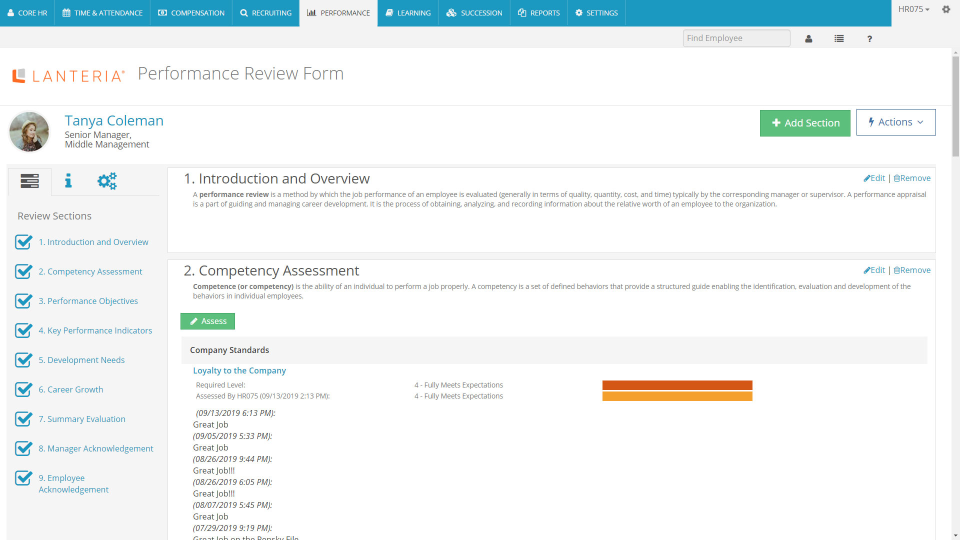
Task: Click the Lanteria logo
Action: [68, 75]
